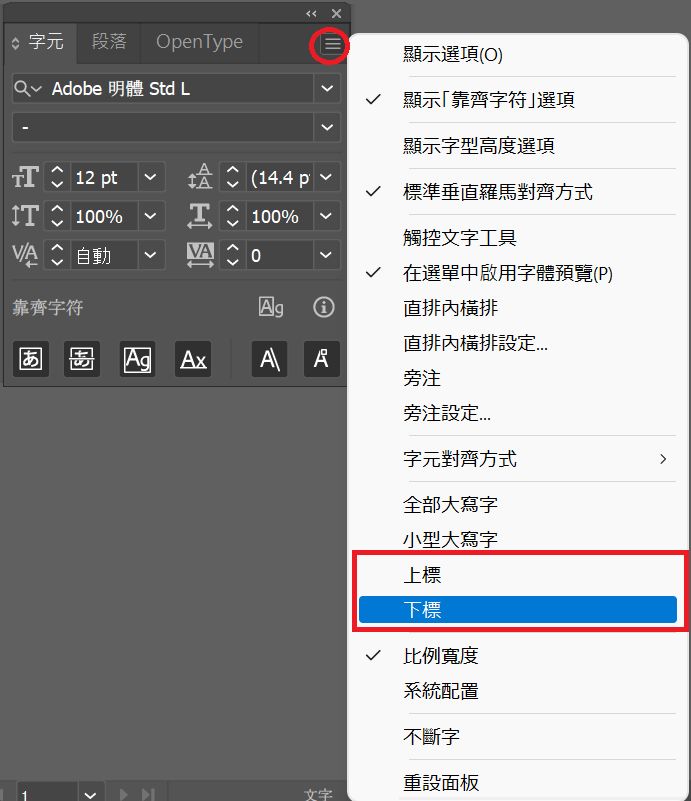Choose 重設面板 to reset panel
The height and width of the screenshot is (801, 691).
pyautogui.click(x=517, y=783)
